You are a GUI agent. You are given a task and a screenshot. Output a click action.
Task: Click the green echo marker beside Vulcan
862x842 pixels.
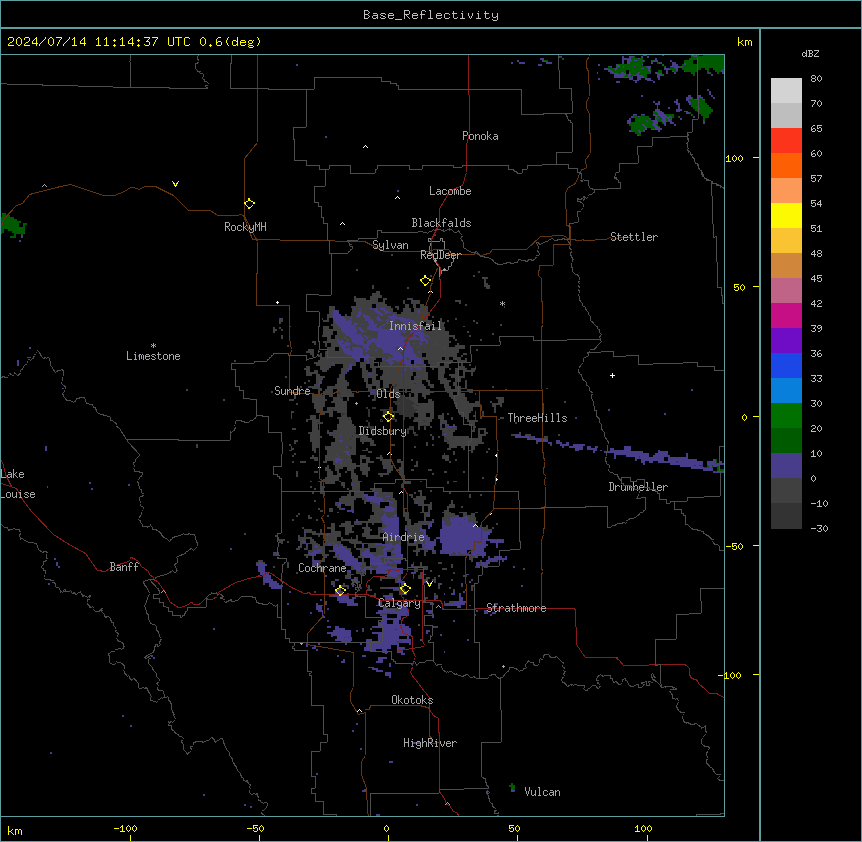(x=512, y=787)
